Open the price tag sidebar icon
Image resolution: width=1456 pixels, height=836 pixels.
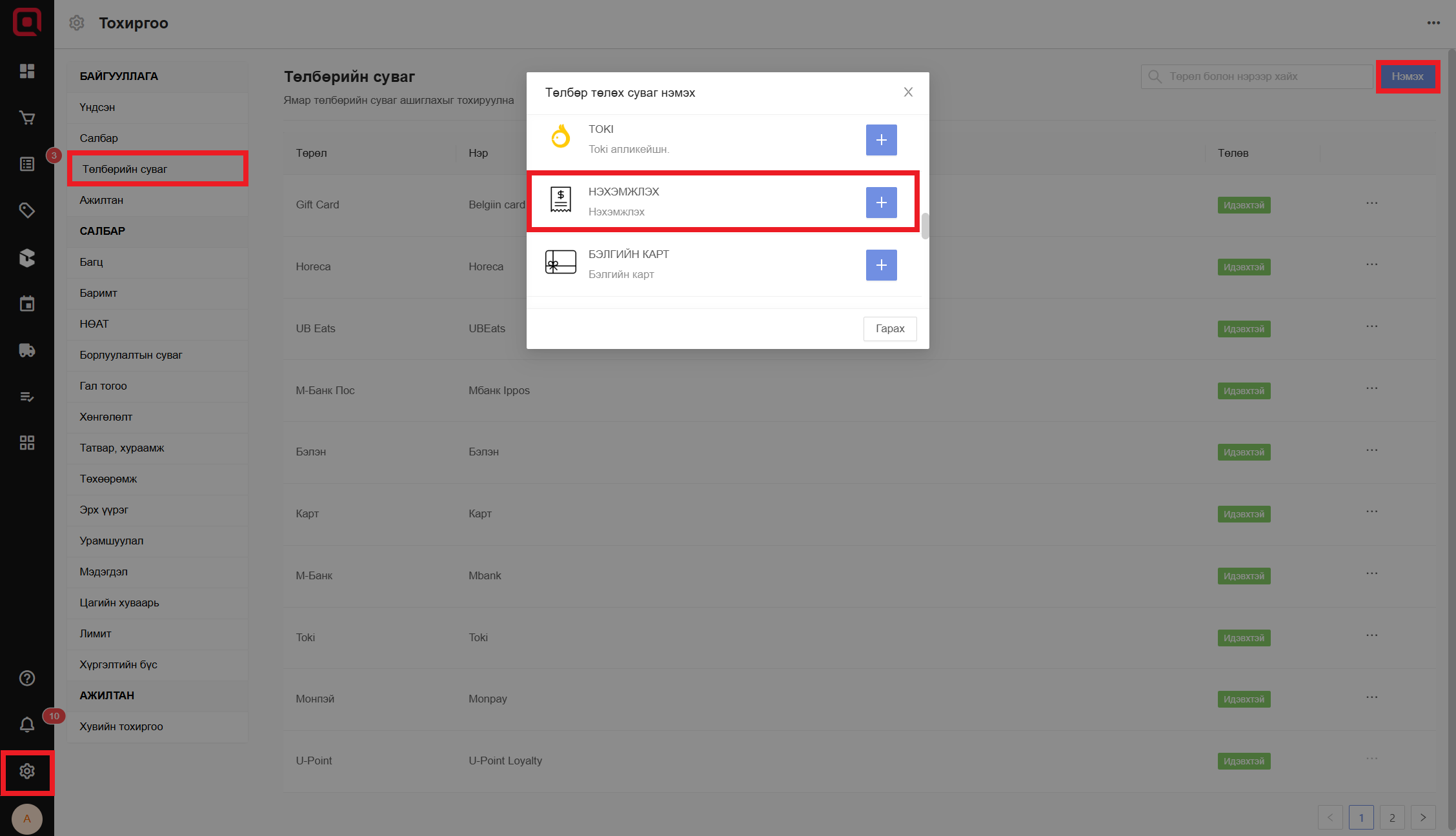(27, 210)
